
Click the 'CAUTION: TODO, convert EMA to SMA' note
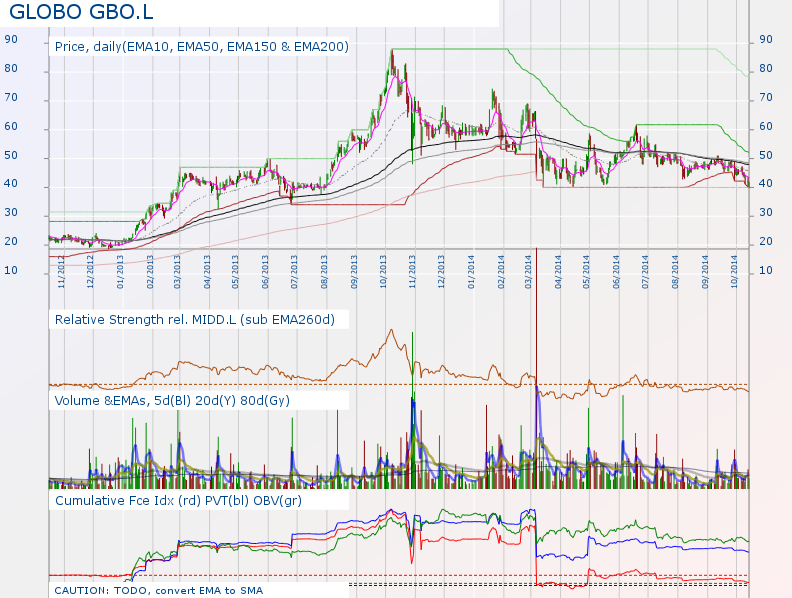click(x=159, y=590)
